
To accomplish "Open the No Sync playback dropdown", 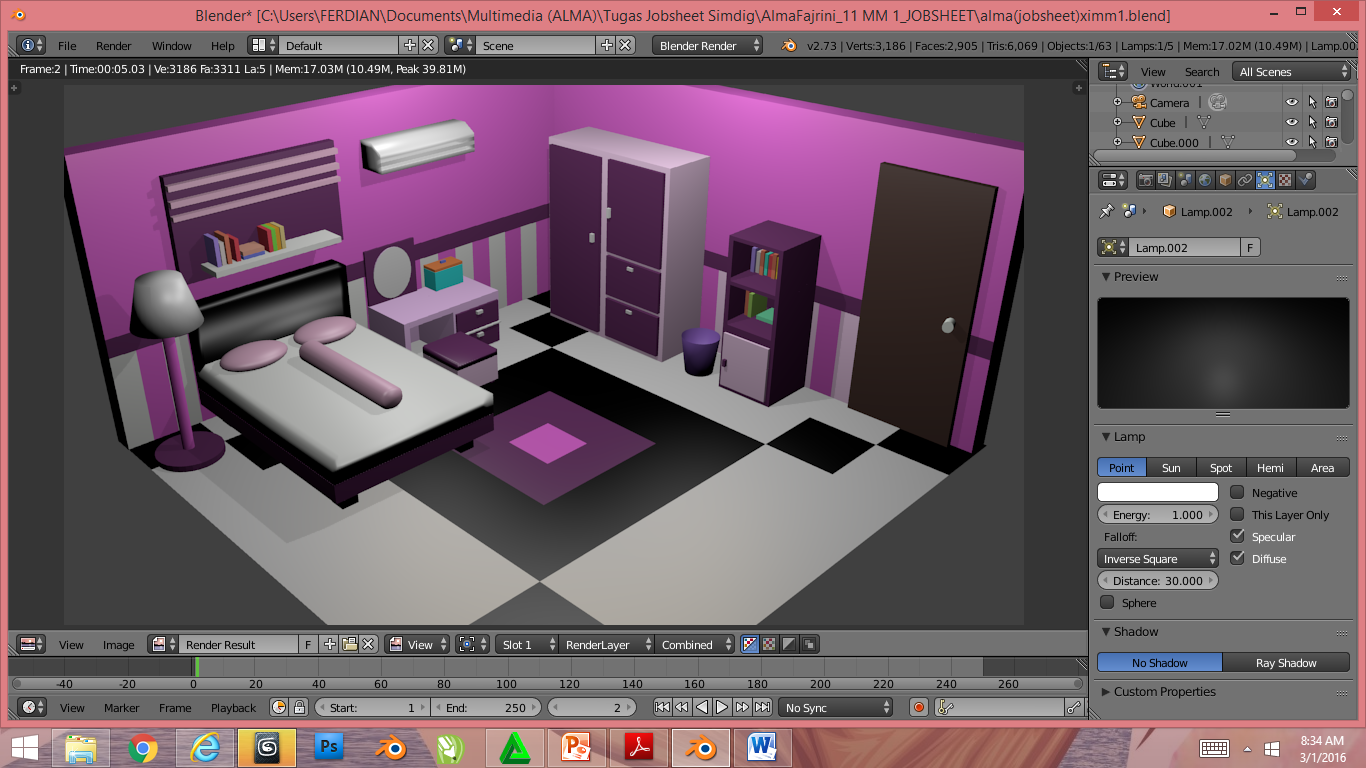I will click(x=835, y=707).
